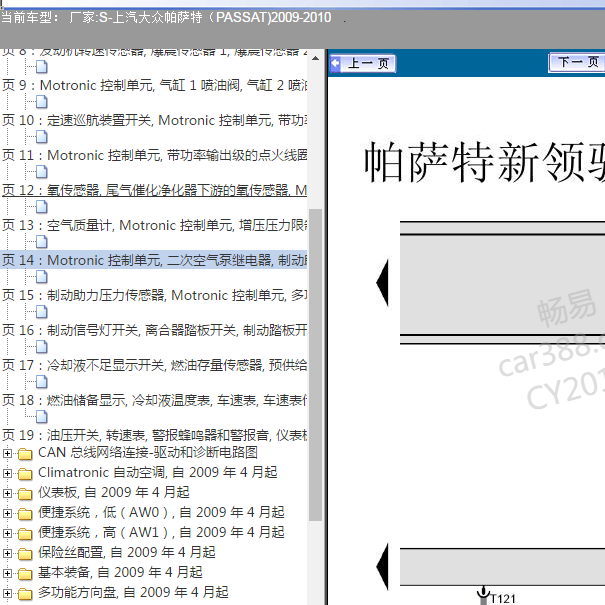Click the 上一页 previous page button

click(363, 63)
